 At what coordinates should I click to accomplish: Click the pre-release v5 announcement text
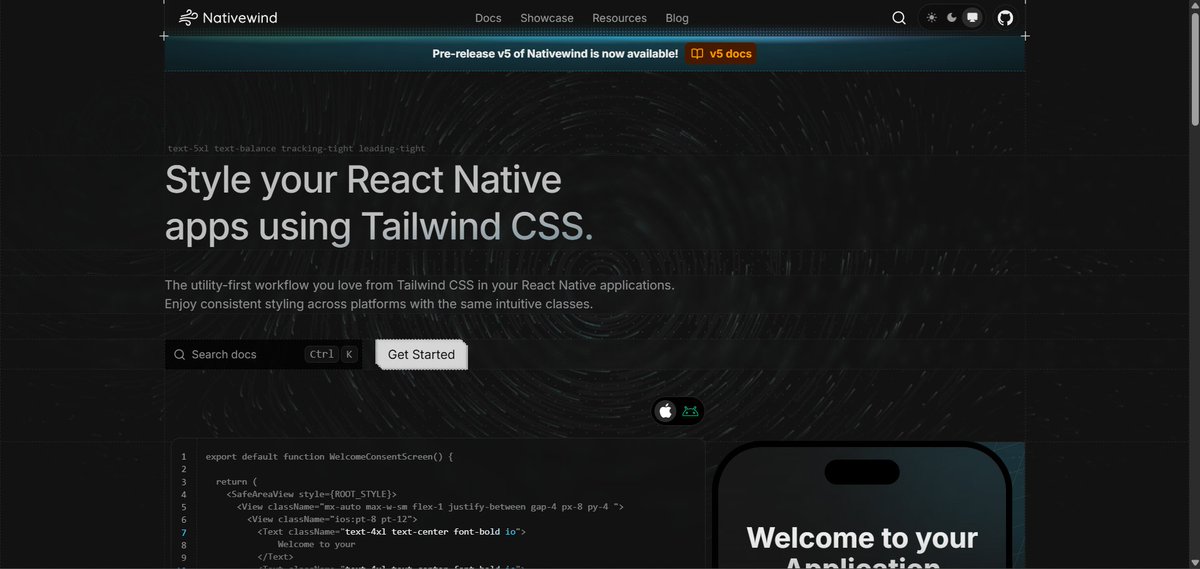(x=555, y=54)
